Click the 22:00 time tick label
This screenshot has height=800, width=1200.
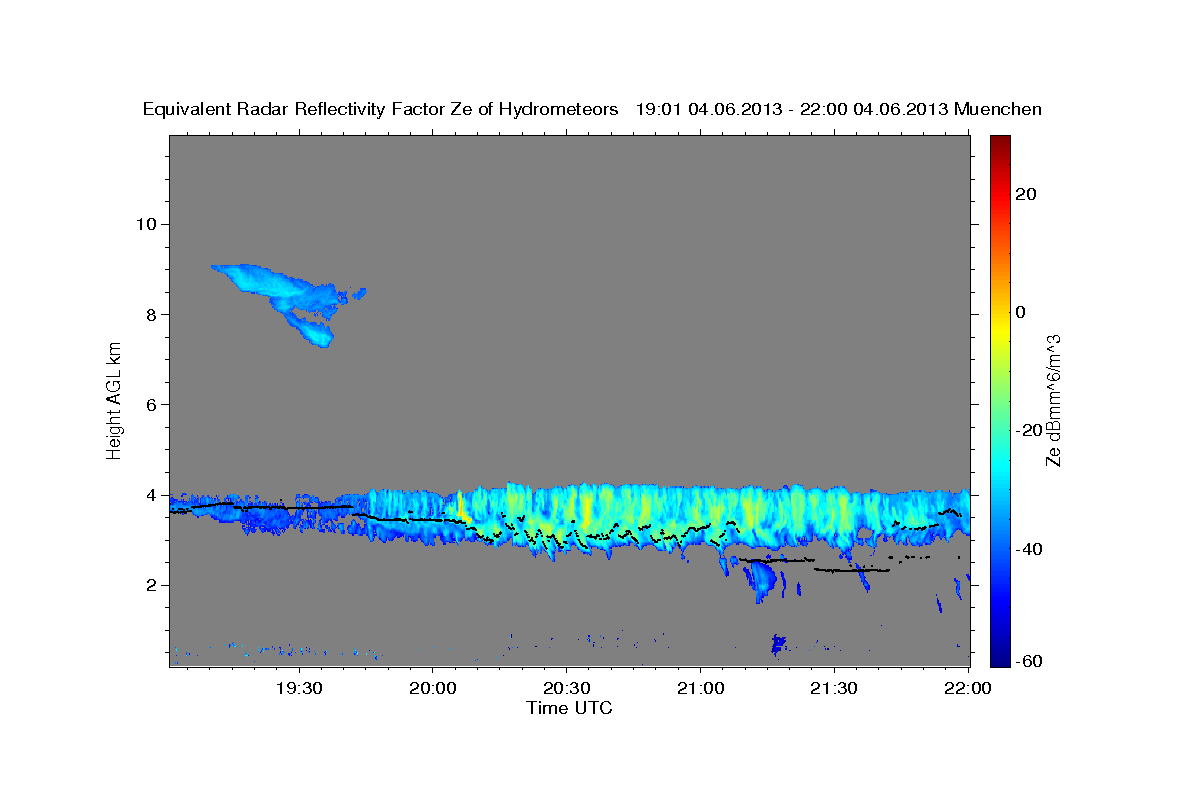tap(967, 689)
